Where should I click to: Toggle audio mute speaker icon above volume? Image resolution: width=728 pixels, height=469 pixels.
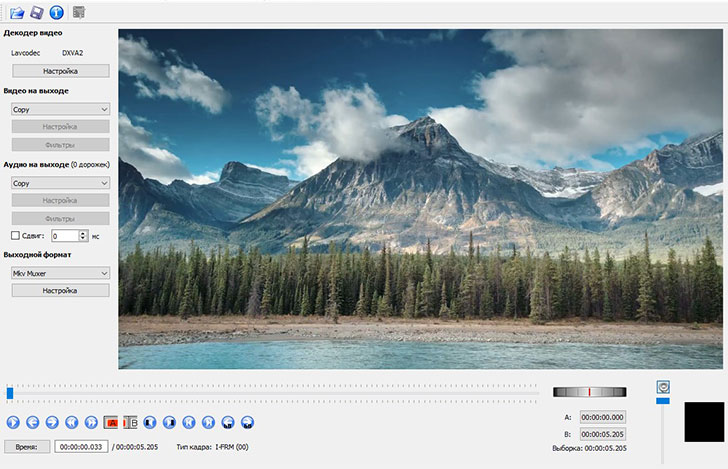point(662,387)
